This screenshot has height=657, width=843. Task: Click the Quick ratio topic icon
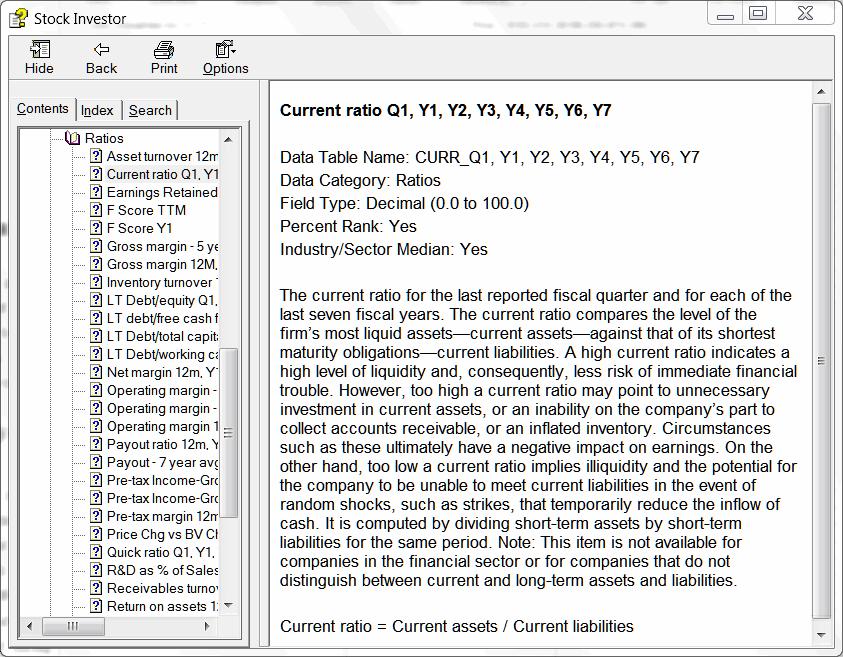pyautogui.click(x=96, y=552)
